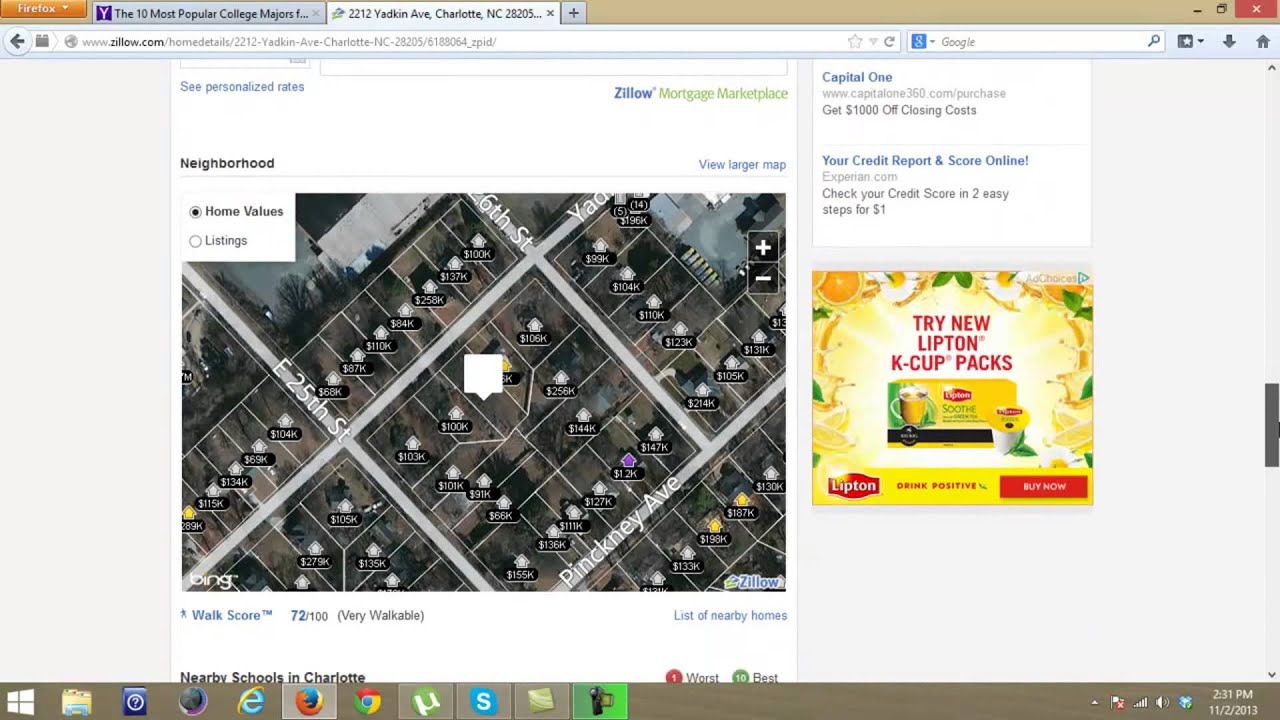Click the Zillow Mortgage Marketplace logo
Screen dimensions: 1280x720
click(700, 93)
